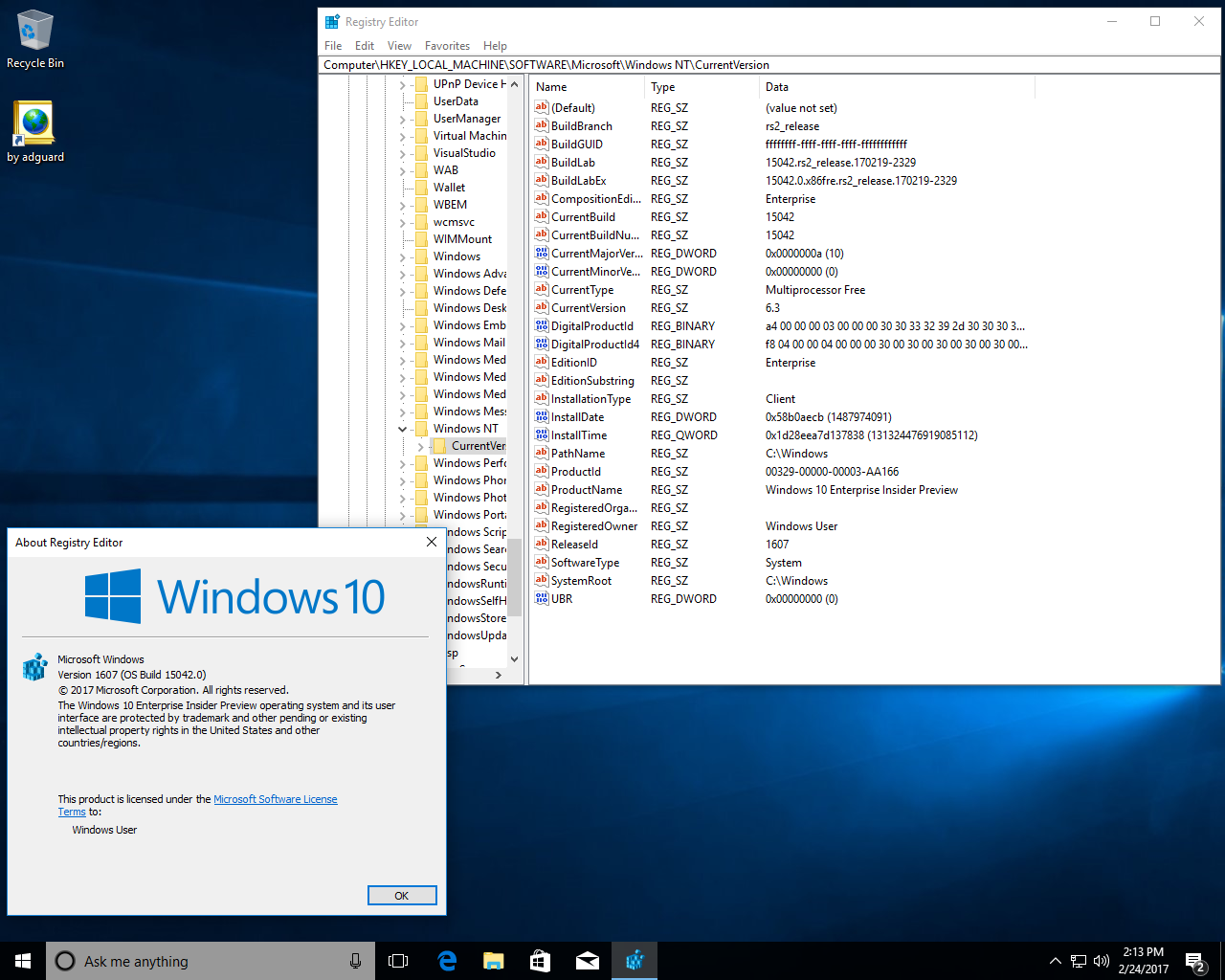Click the DigitalProductId binary value icon
The width and height of the screenshot is (1225, 980).
(x=542, y=325)
